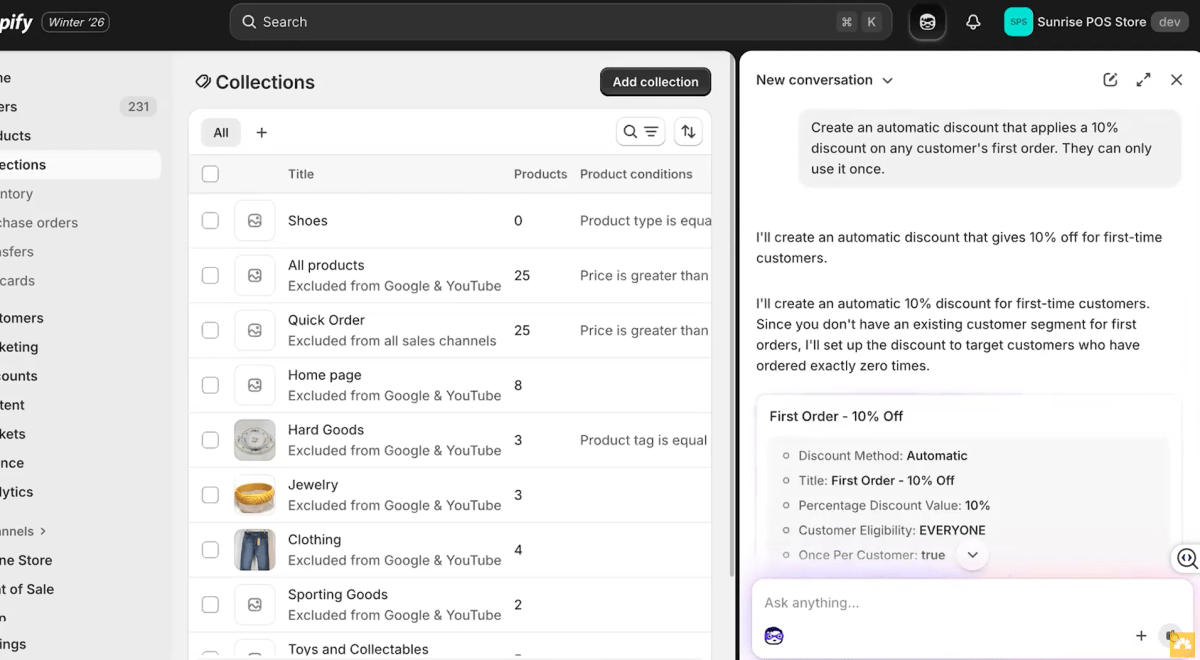Click the All products collection image icon
Image resolution: width=1200 pixels, height=660 pixels.
(255, 275)
